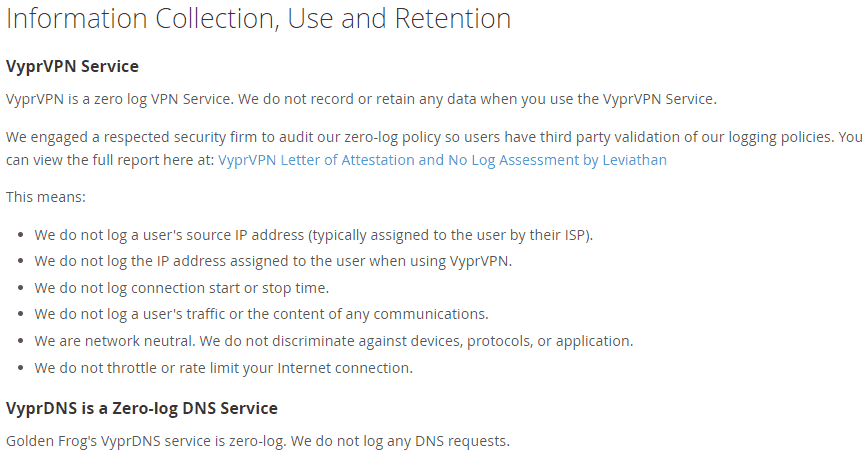Viewport: 867px width, 455px height.
Task: Click the 'This means:' text line
Action: (46, 197)
